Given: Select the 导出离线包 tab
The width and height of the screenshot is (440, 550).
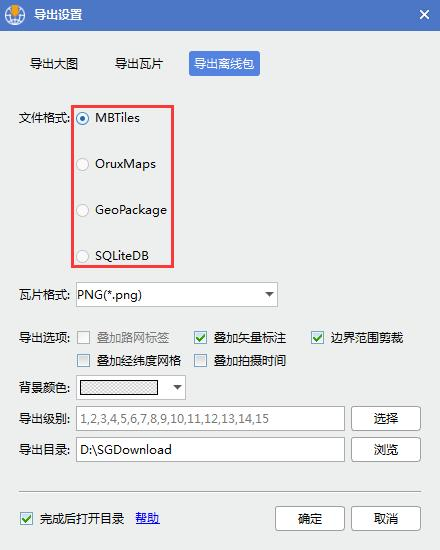Looking at the screenshot, I should (x=224, y=63).
